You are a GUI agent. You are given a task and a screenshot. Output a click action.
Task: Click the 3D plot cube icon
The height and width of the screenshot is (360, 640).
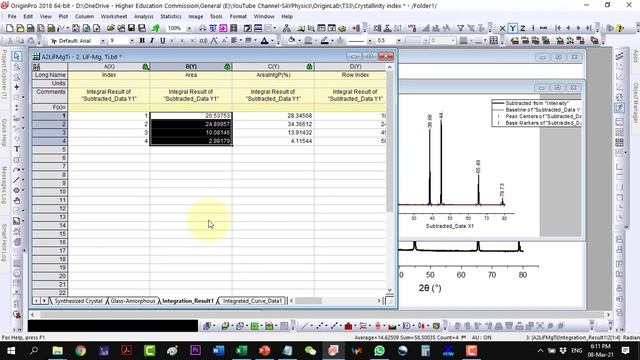(x=207, y=326)
